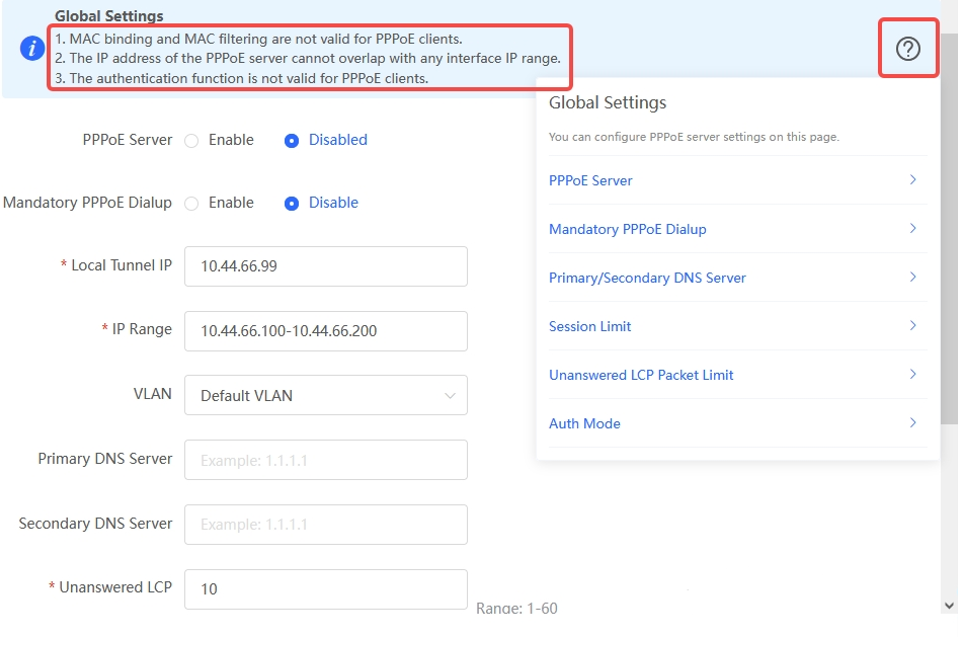The width and height of the screenshot is (958, 653).
Task: Focus the Secondary DNS Server field
Action: point(325,524)
